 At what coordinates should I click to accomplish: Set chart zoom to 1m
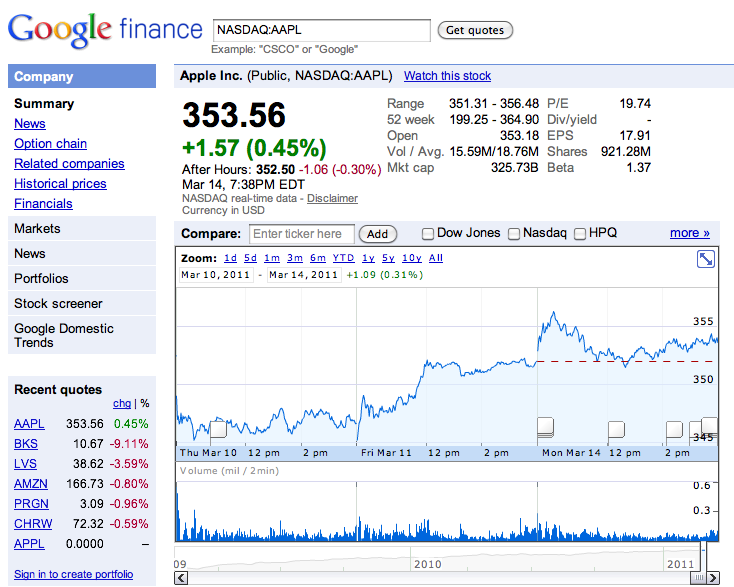coord(271,258)
